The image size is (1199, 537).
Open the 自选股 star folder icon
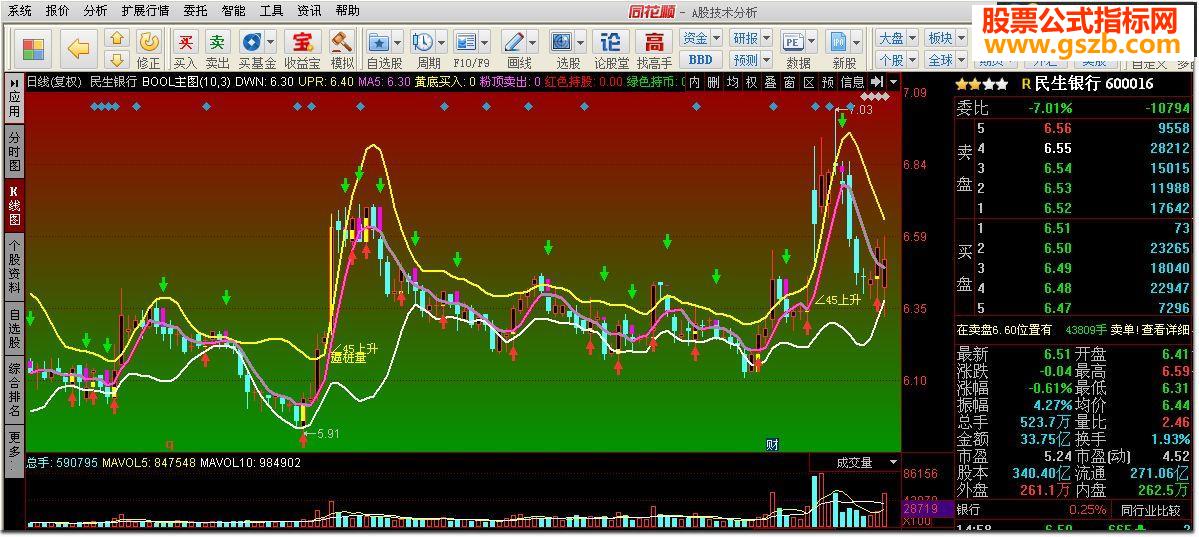(x=379, y=41)
